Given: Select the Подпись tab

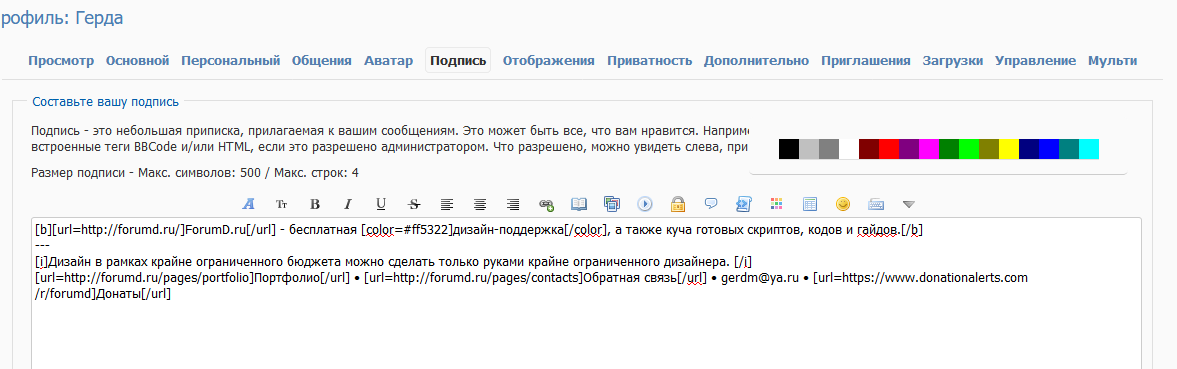Looking at the screenshot, I should coord(458,61).
